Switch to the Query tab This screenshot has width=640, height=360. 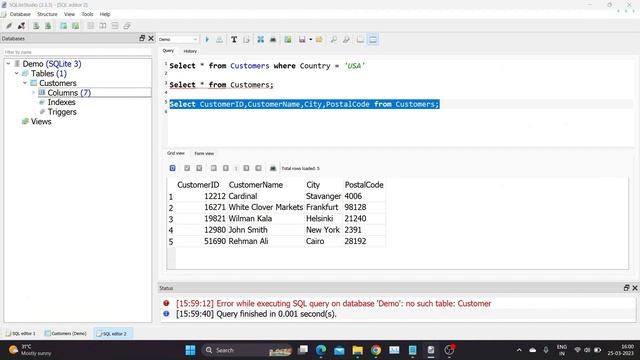(168, 51)
